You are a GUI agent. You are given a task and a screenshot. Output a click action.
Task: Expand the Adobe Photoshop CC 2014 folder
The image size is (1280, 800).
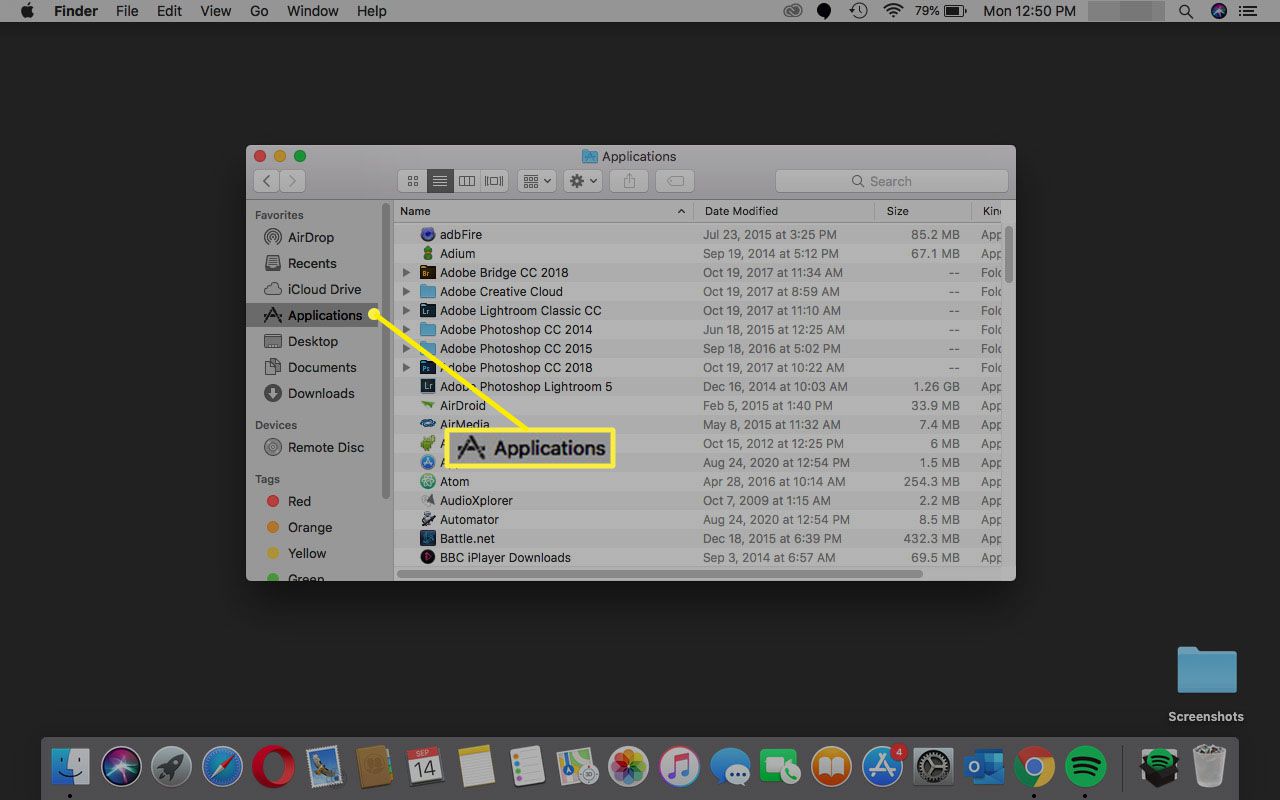(406, 329)
